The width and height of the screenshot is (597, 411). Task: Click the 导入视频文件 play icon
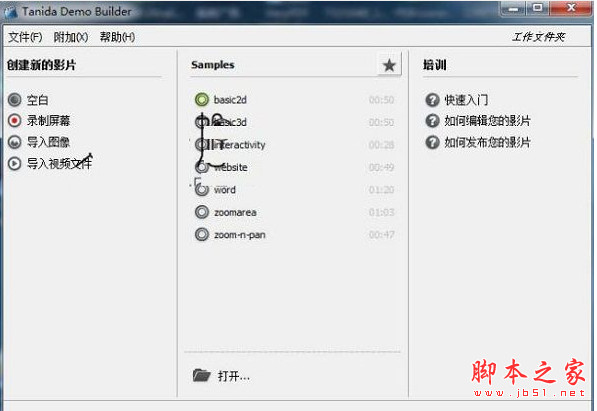click(x=15, y=164)
